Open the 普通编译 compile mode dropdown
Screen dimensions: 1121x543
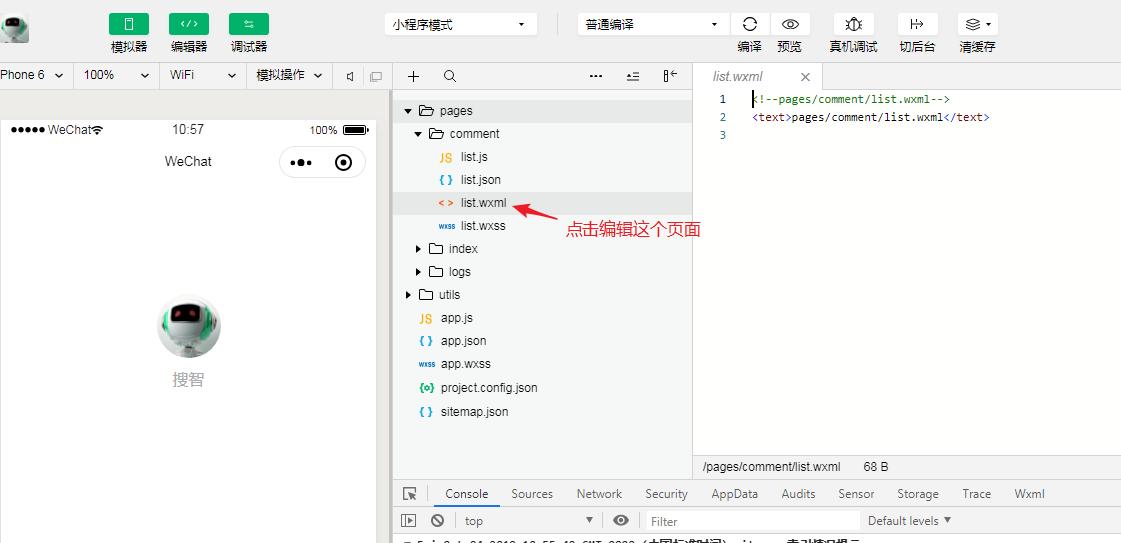[653, 24]
